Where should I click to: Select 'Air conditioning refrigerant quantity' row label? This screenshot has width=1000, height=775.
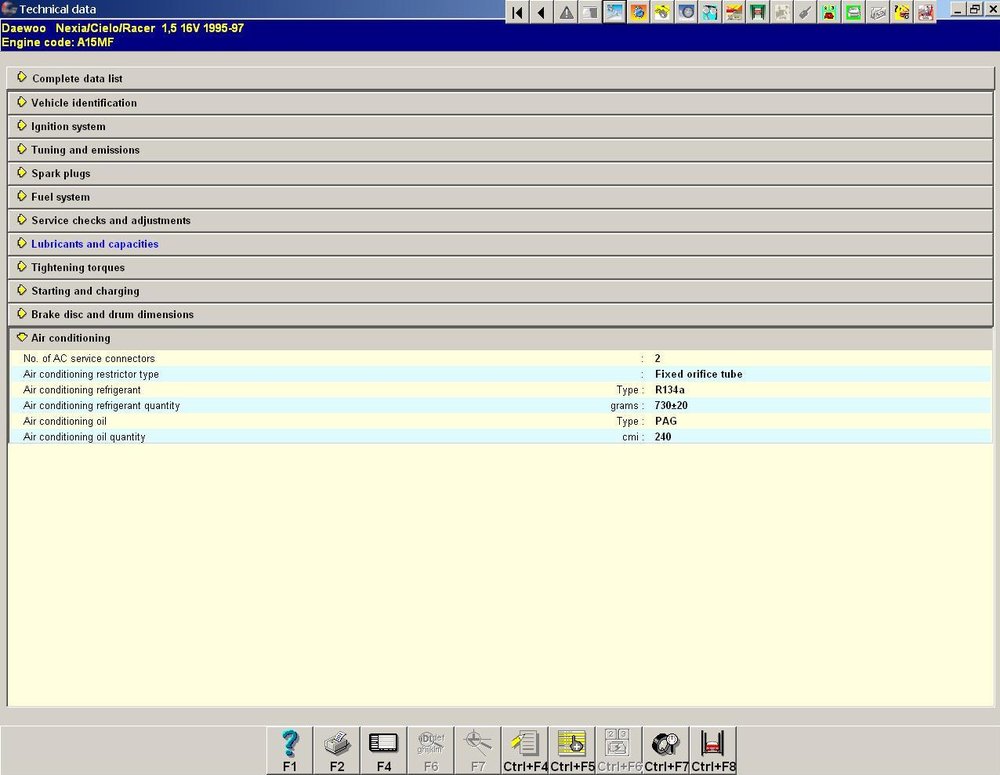click(x=101, y=406)
